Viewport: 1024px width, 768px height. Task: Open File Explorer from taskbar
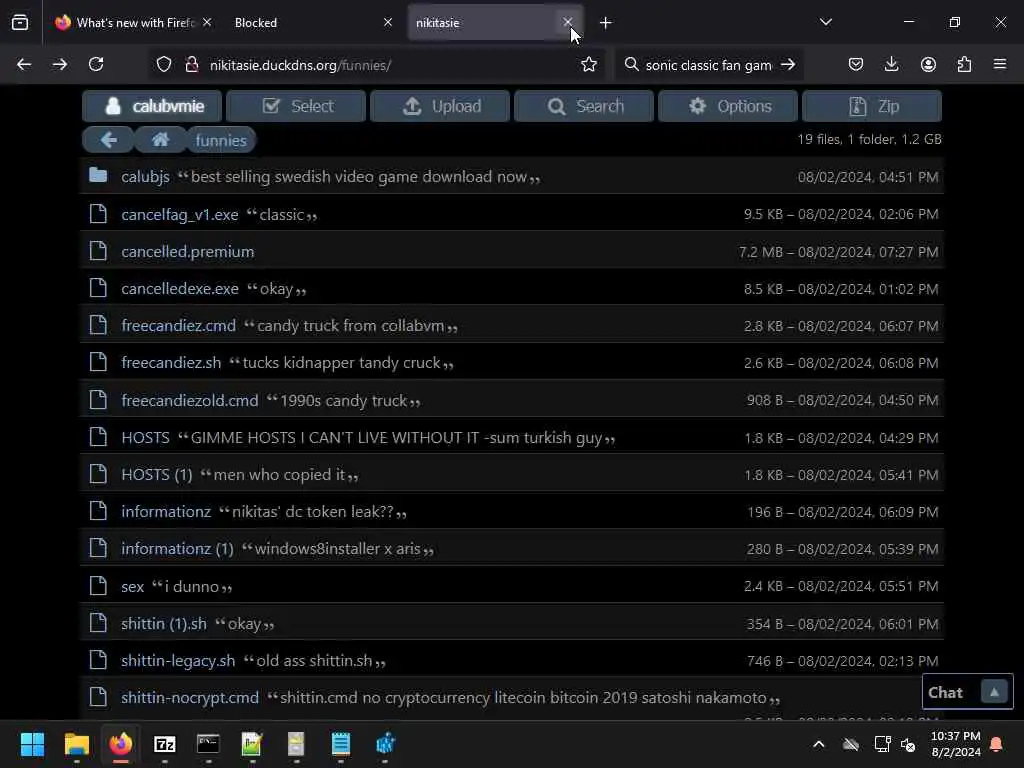(x=76, y=744)
